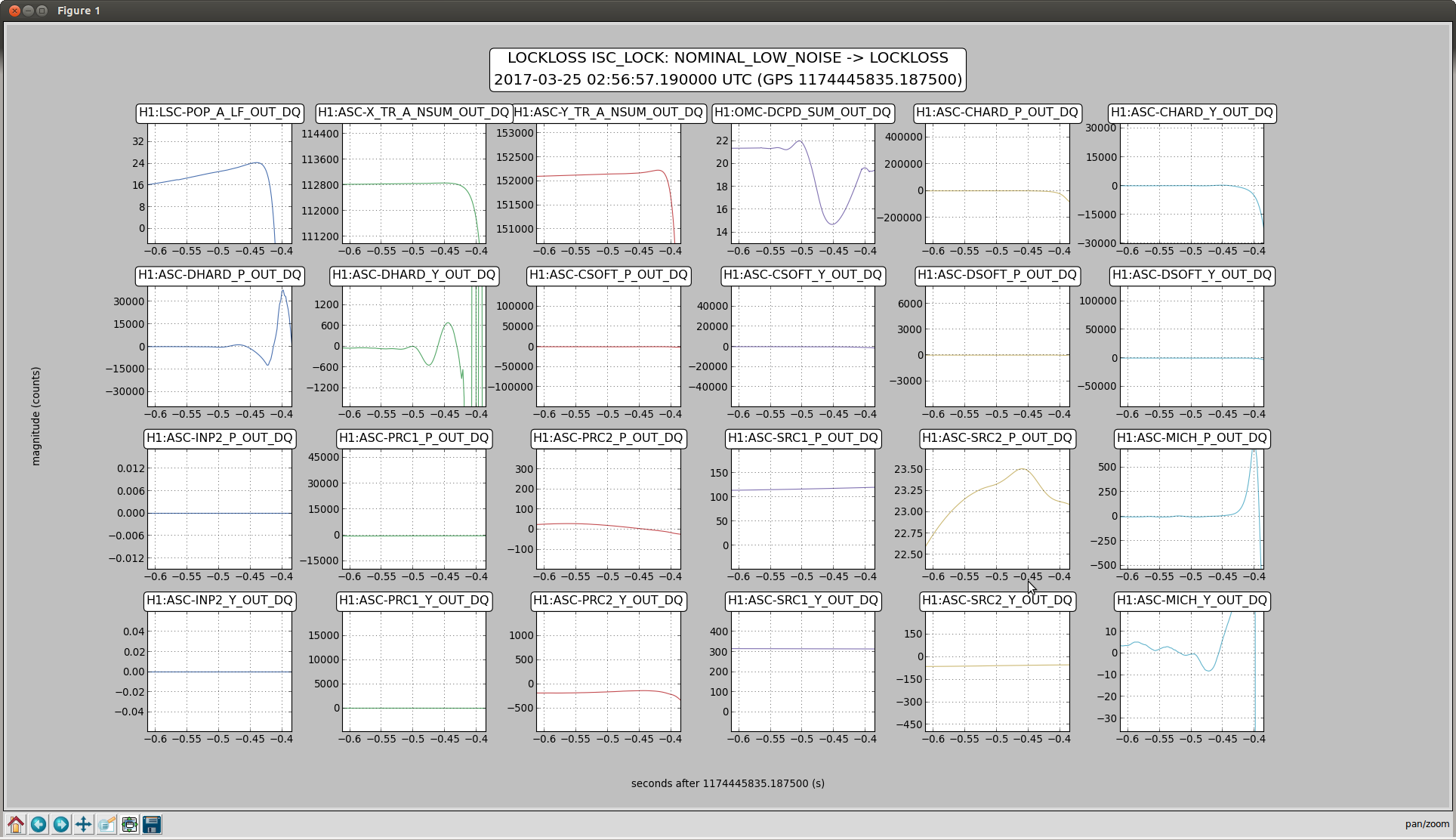The height and width of the screenshot is (840, 1456).
Task: Maximize the Figure 1 window
Action: [x=42, y=11]
